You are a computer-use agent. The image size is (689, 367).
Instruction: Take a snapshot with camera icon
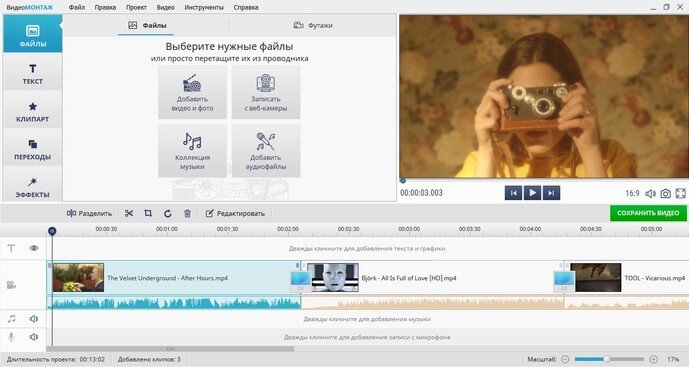point(666,193)
